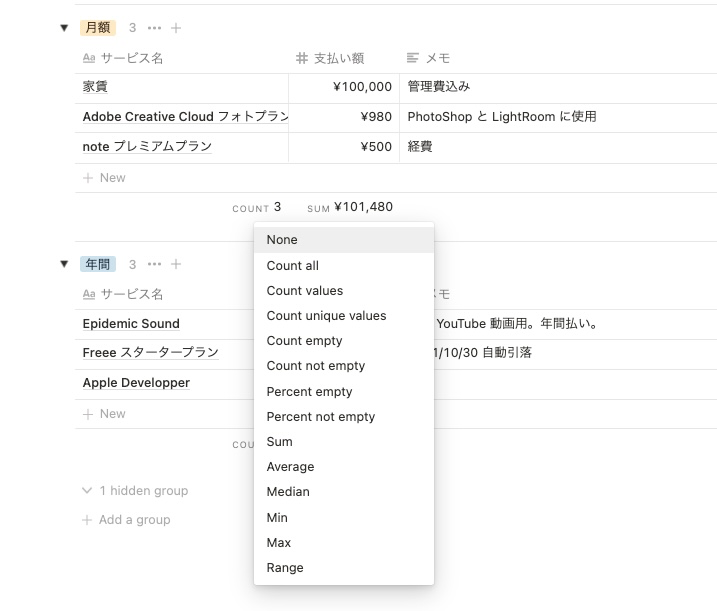Choose Count not empty option
This screenshot has width=717, height=611.
tap(344, 366)
